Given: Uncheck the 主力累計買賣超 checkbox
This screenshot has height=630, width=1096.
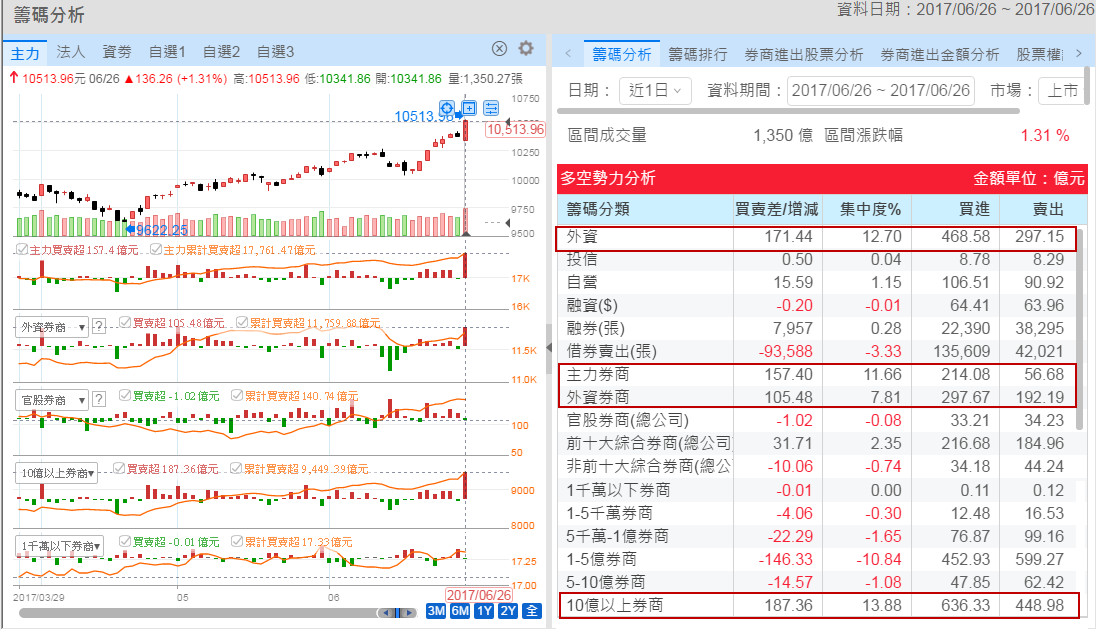Looking at the screenshot, I should pyautogui.click(x=155, y=249).
